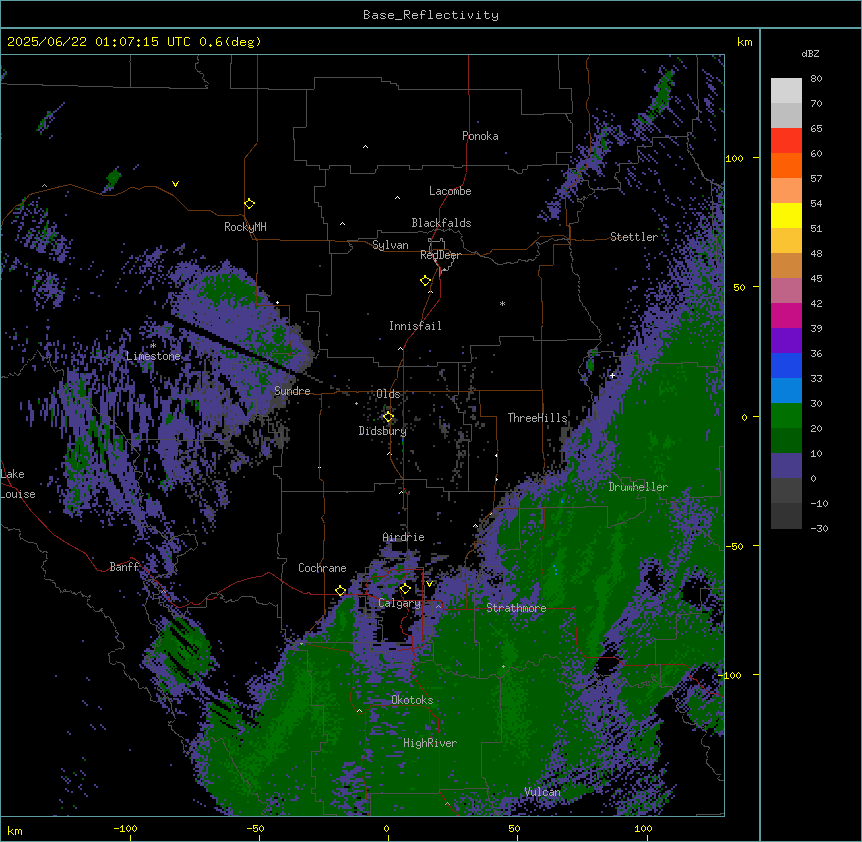Click the Strathmore town label
The width and height of the screenshot is (862, 842).
point(516,608)
